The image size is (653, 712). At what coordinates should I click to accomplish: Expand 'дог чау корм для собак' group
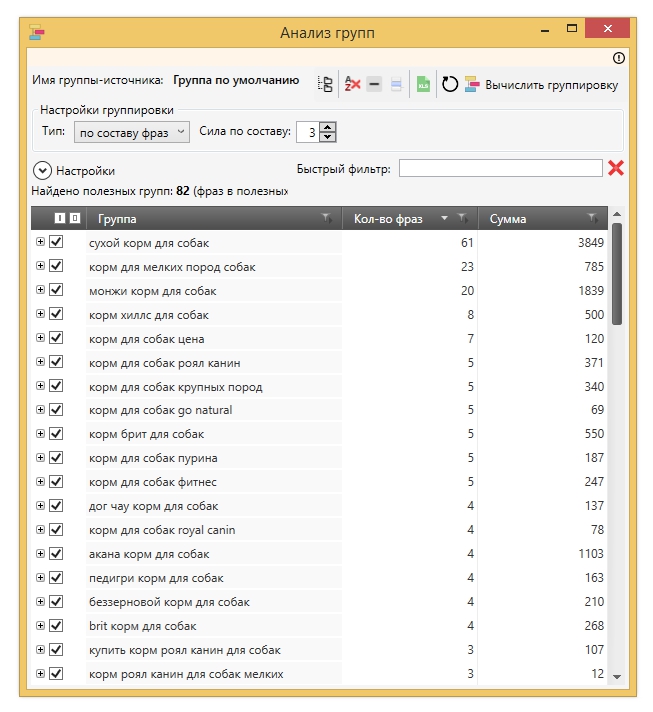[x=40, y=506]
